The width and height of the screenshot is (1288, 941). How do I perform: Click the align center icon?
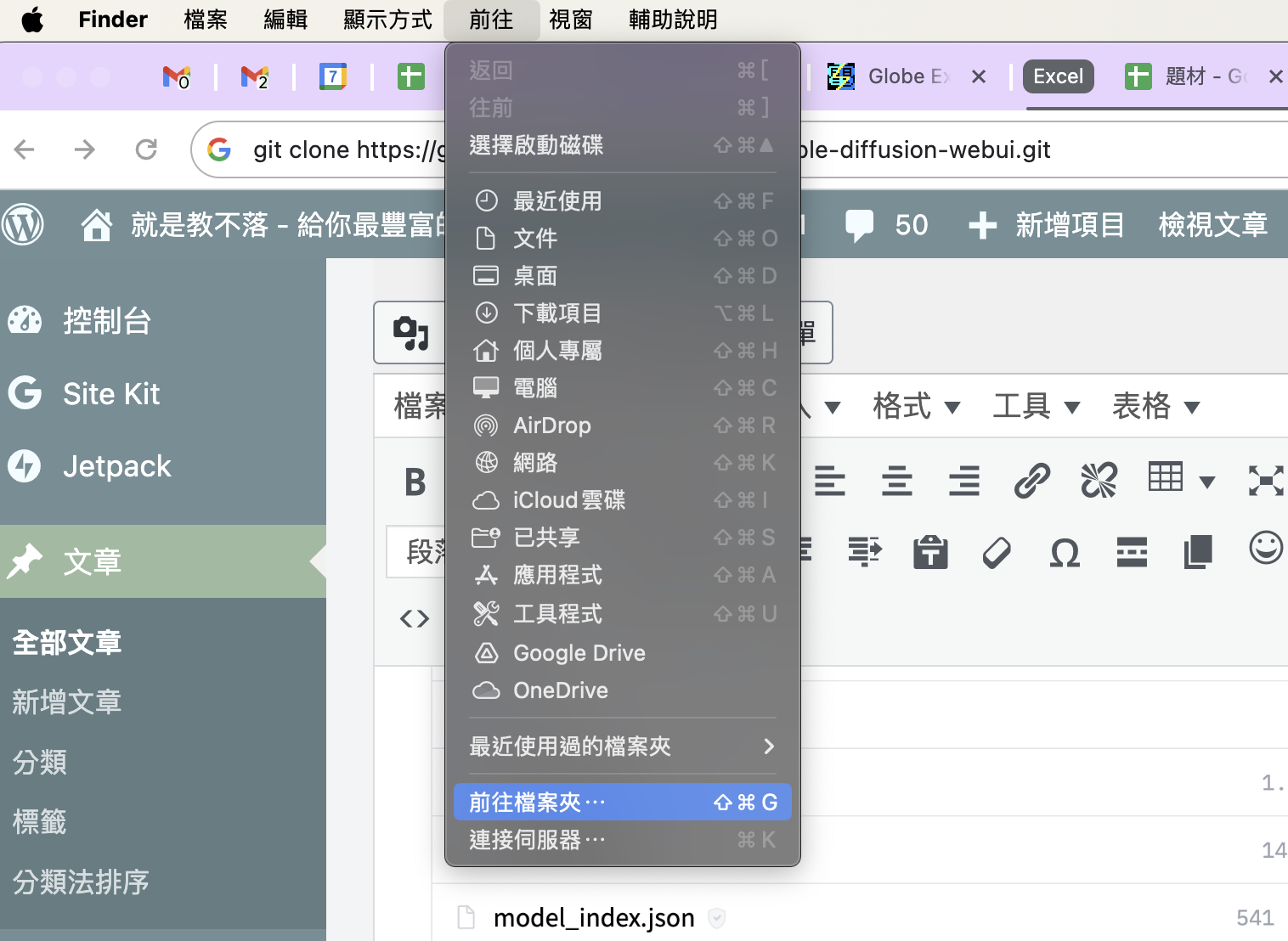(x=896, y=481)
